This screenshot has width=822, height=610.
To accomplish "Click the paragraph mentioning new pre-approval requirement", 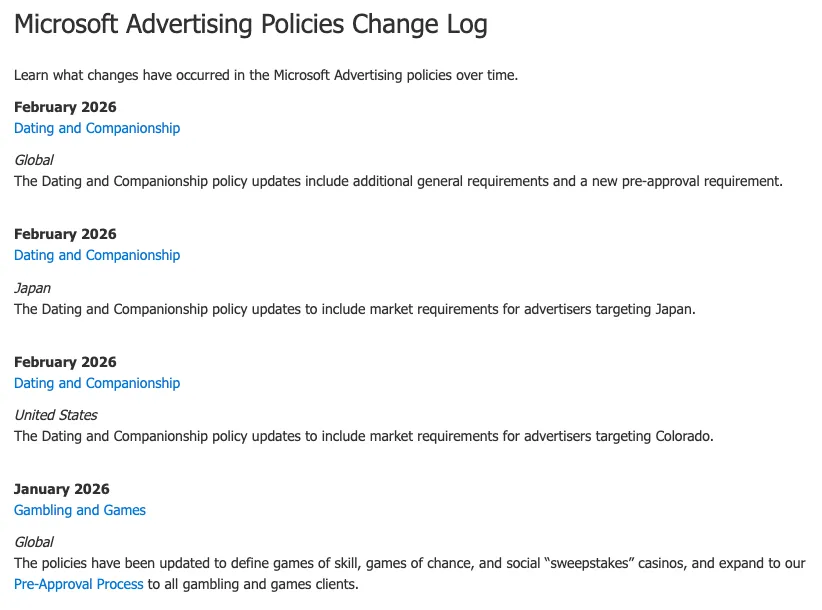I will click(x=398, y=181).
